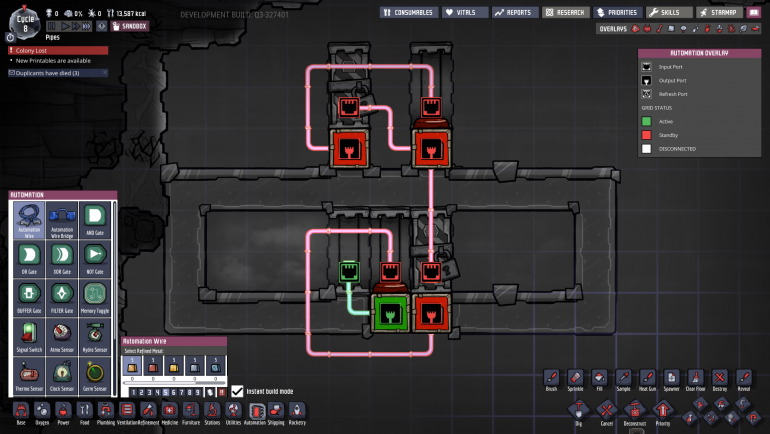The width and height of the screenshot is (770, 434).
Task: Open the CONSUMABLES screen
Action: (x=409, y=12)
